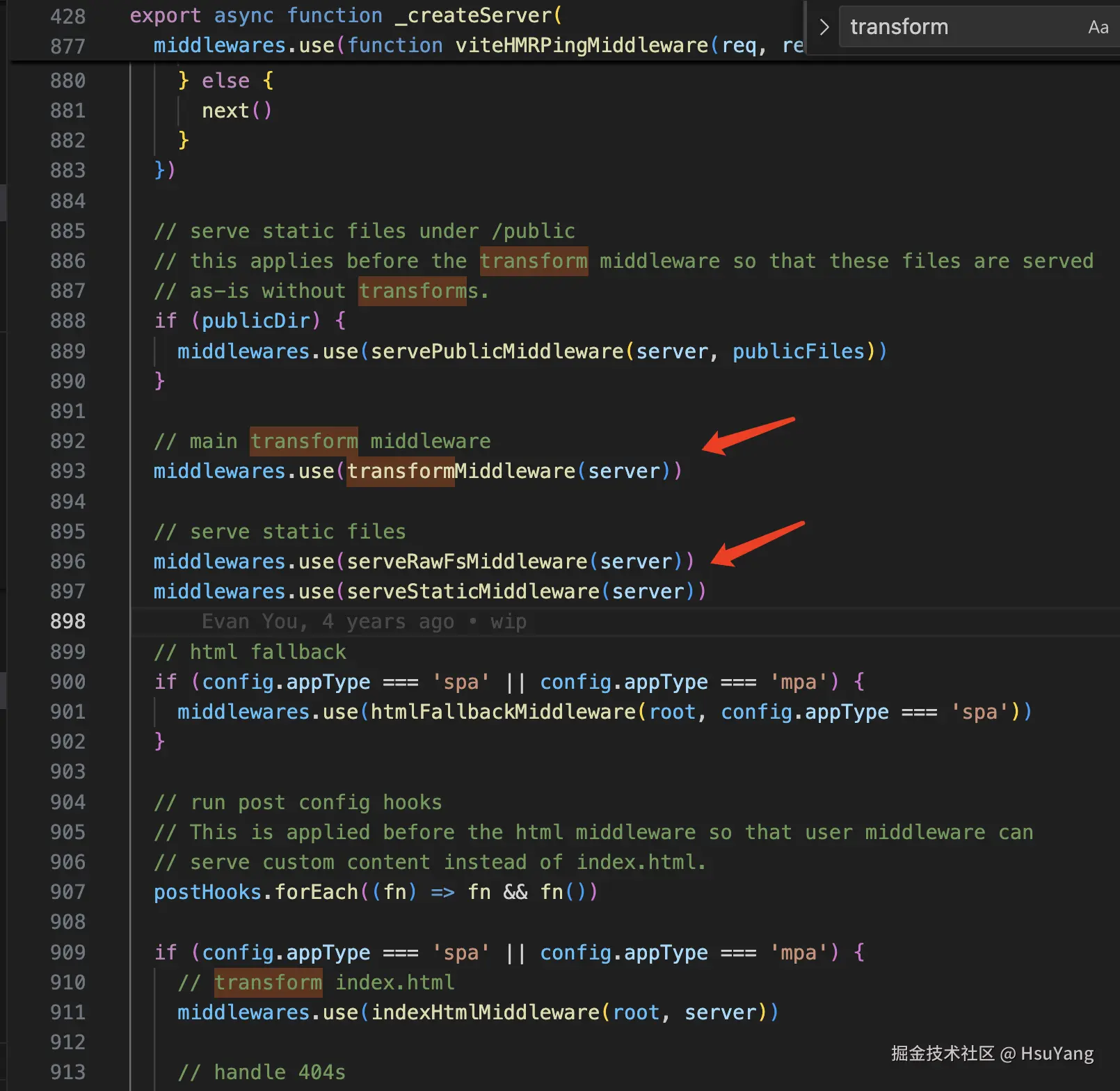Click comment "// handle 404s"

coord(262,1072)
